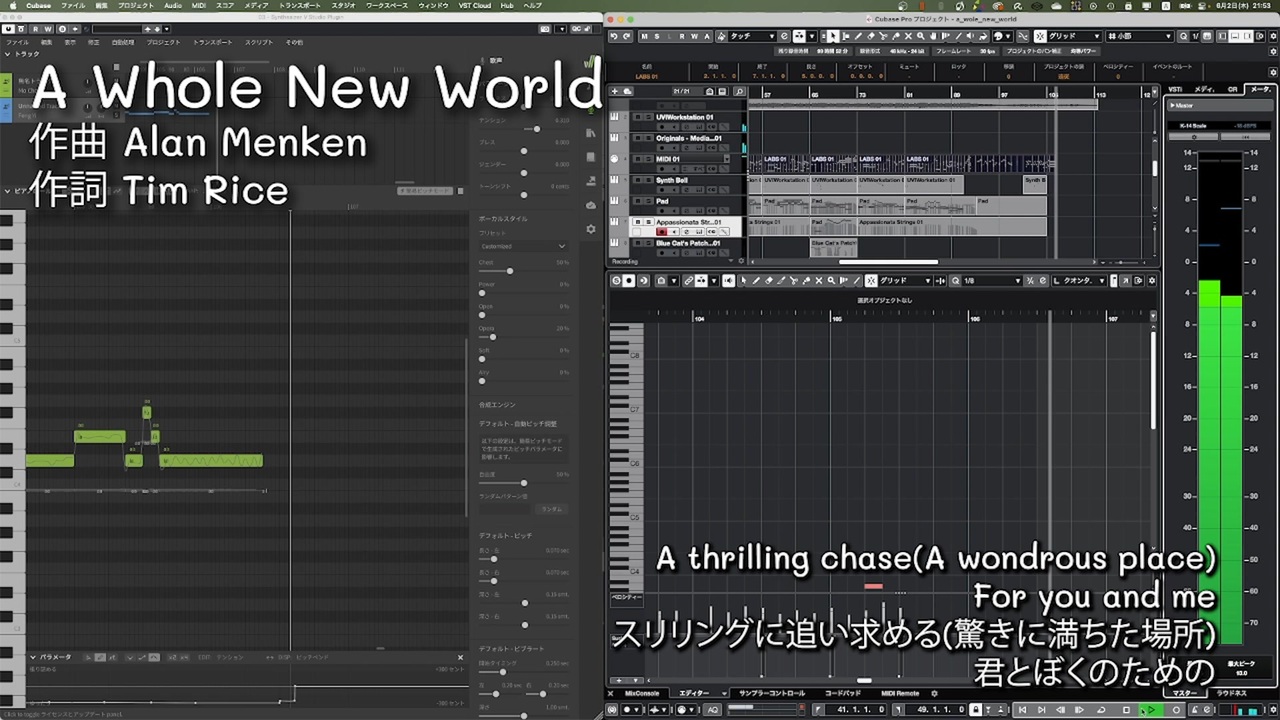1280x720 pixels.
Task: Open the MIDI 01 track name dropdown arrow
Action: tap(726, 159)
